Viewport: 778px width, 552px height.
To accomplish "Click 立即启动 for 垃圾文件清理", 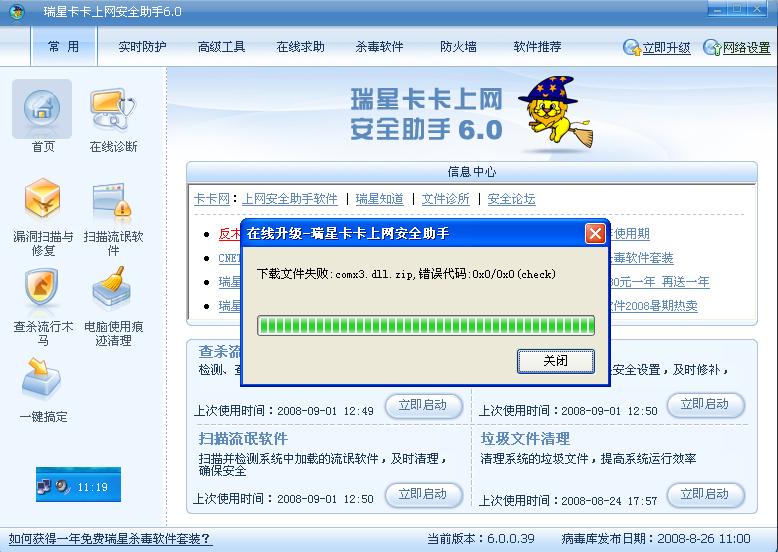I will tap(706, 494).
